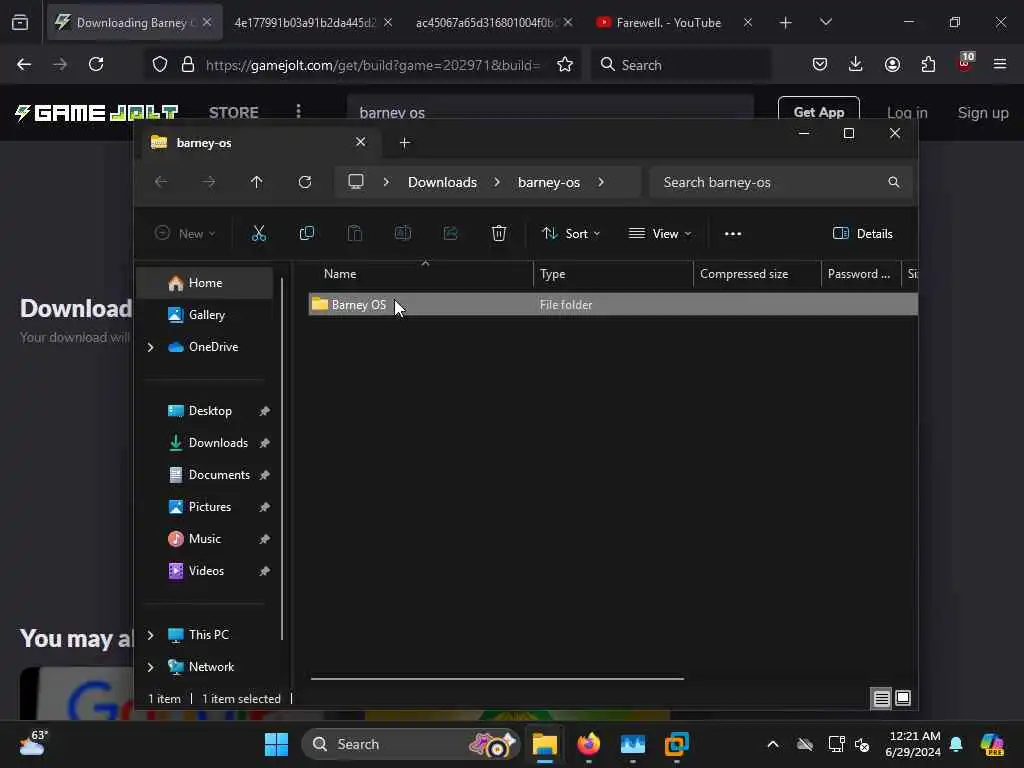Bookmark this page with the star icon

coord(565,65)
